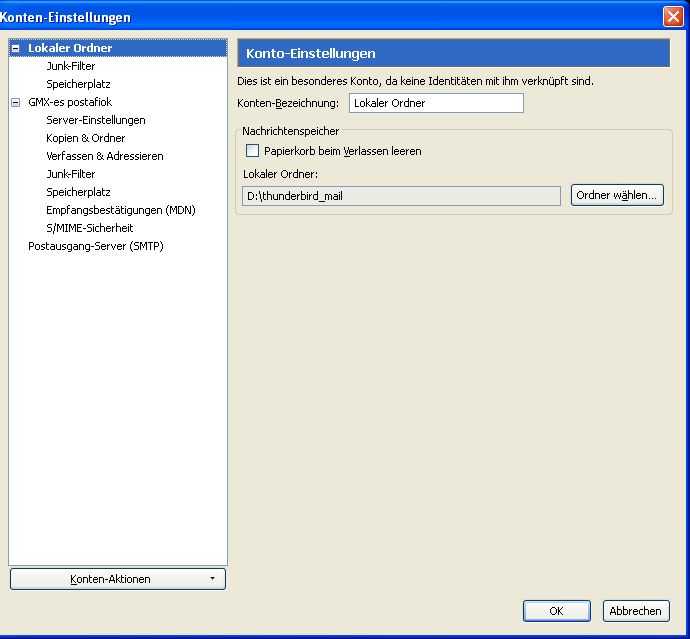Open Server-Einstellungen in the account tree
The image size is (690, 639).
[95, 120]
